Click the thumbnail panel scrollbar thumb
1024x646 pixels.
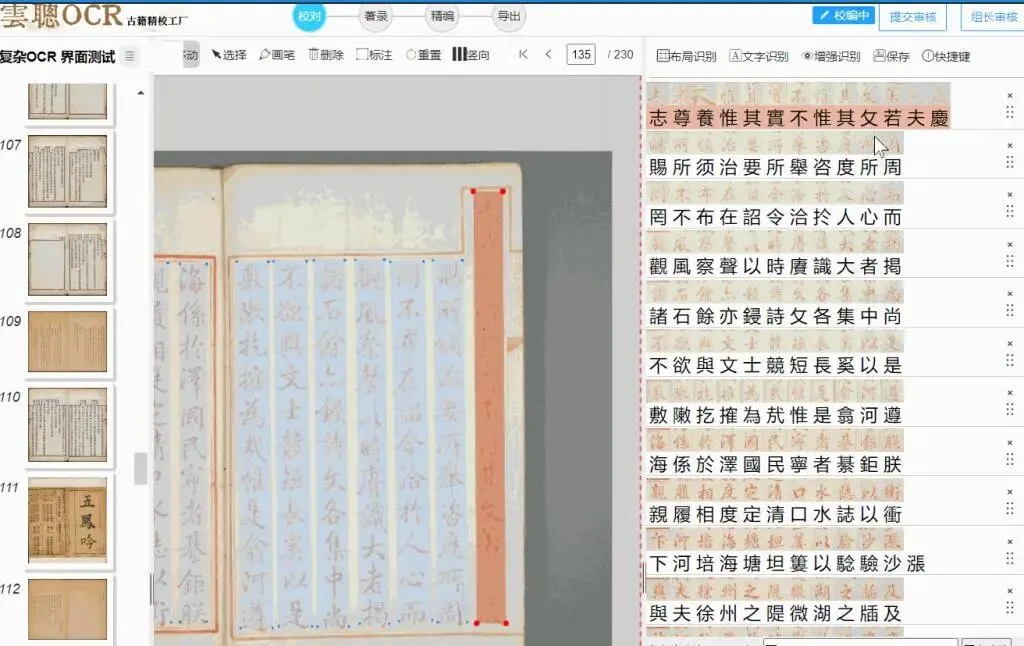[x=140, y=468]
